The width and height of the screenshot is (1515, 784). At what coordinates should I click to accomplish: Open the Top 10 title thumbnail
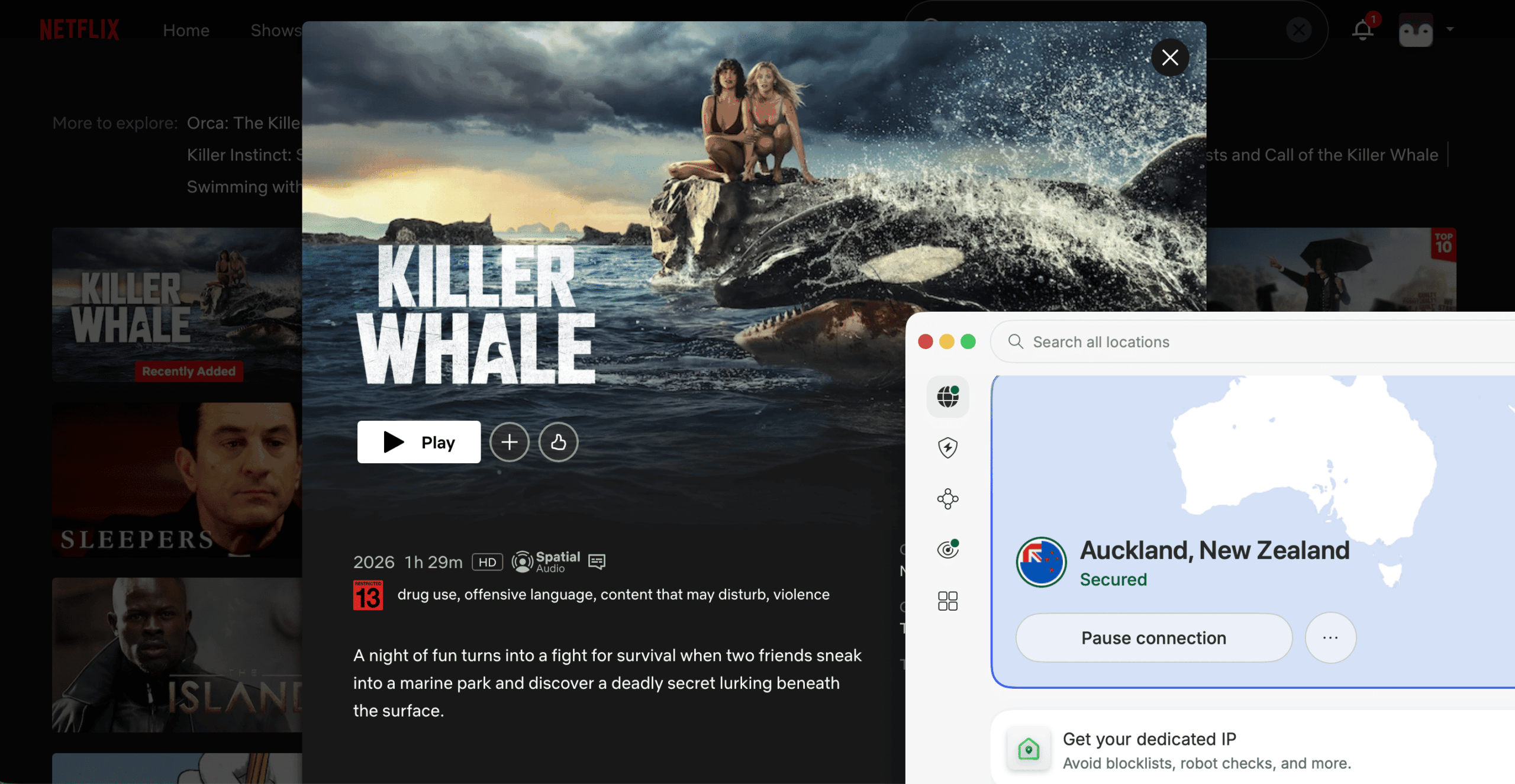[x=1332, y=269]
